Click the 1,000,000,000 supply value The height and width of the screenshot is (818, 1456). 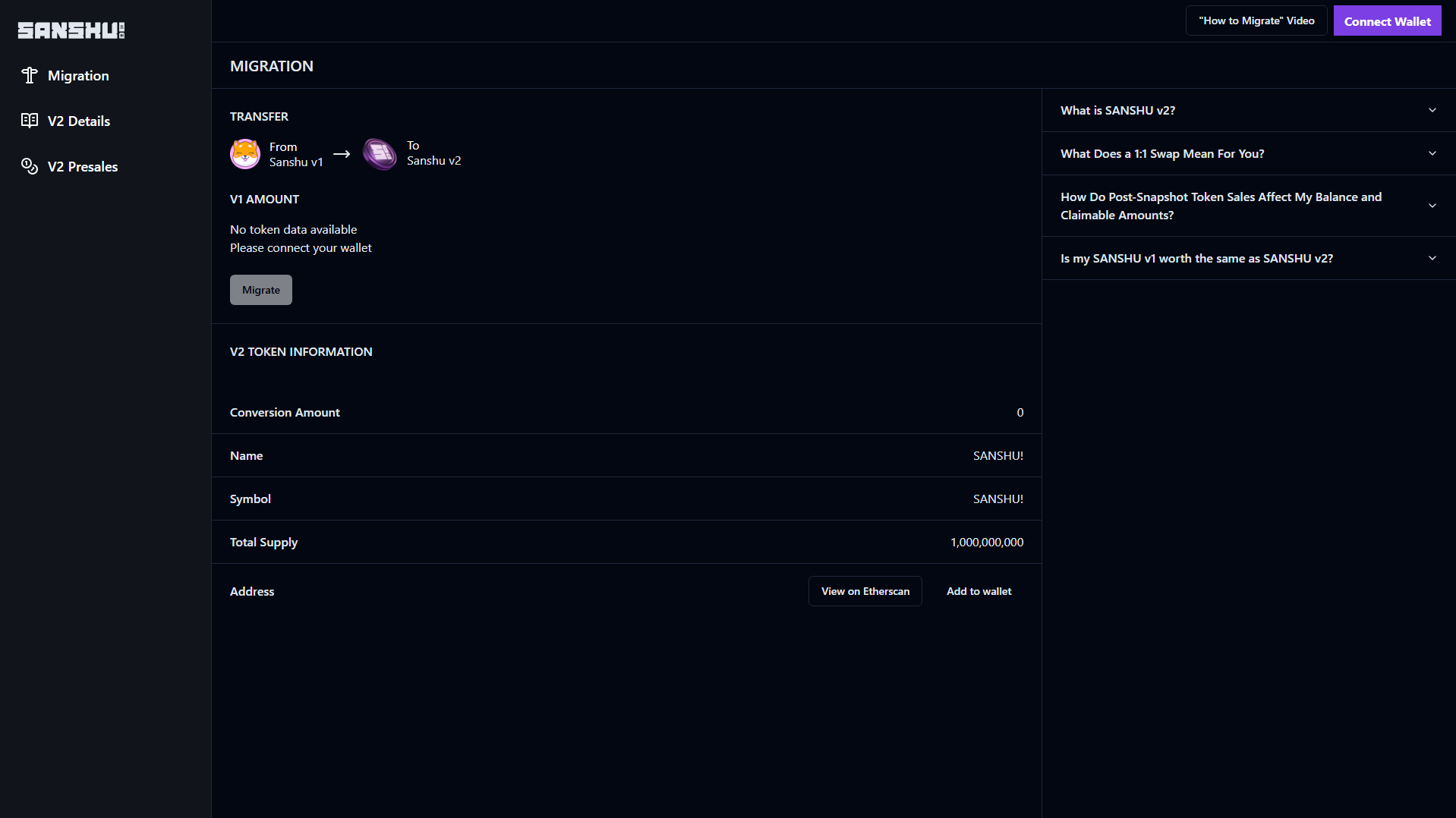[x=987, y=542]
